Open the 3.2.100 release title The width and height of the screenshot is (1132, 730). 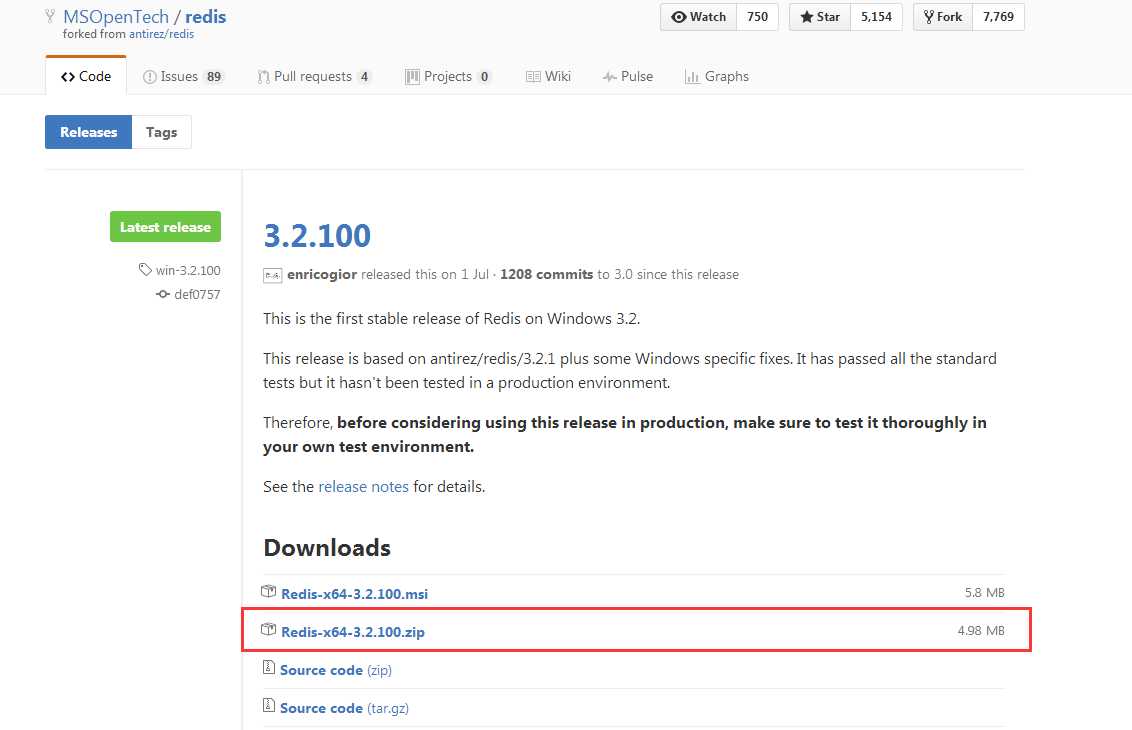click(318, 235)
